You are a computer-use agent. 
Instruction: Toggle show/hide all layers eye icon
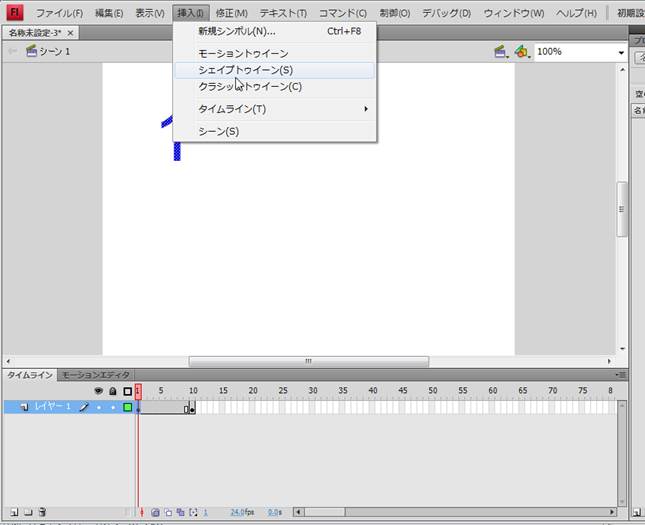coord(98,391)
